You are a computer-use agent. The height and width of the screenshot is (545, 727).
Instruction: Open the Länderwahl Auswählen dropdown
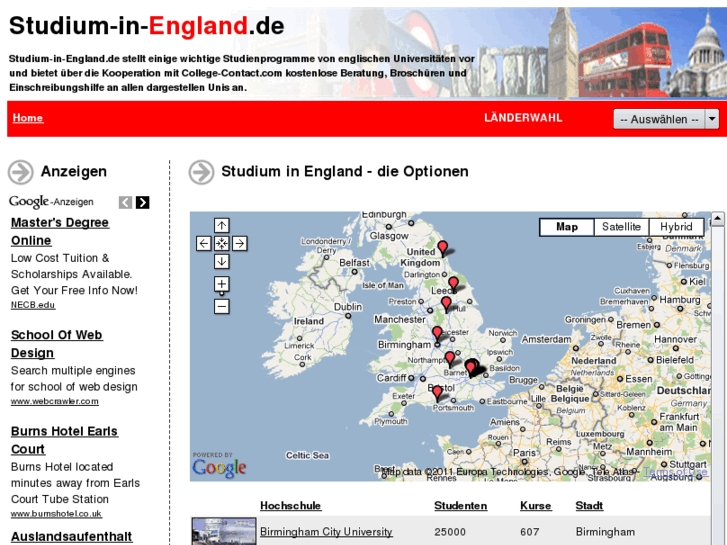[x=666, y=119]
